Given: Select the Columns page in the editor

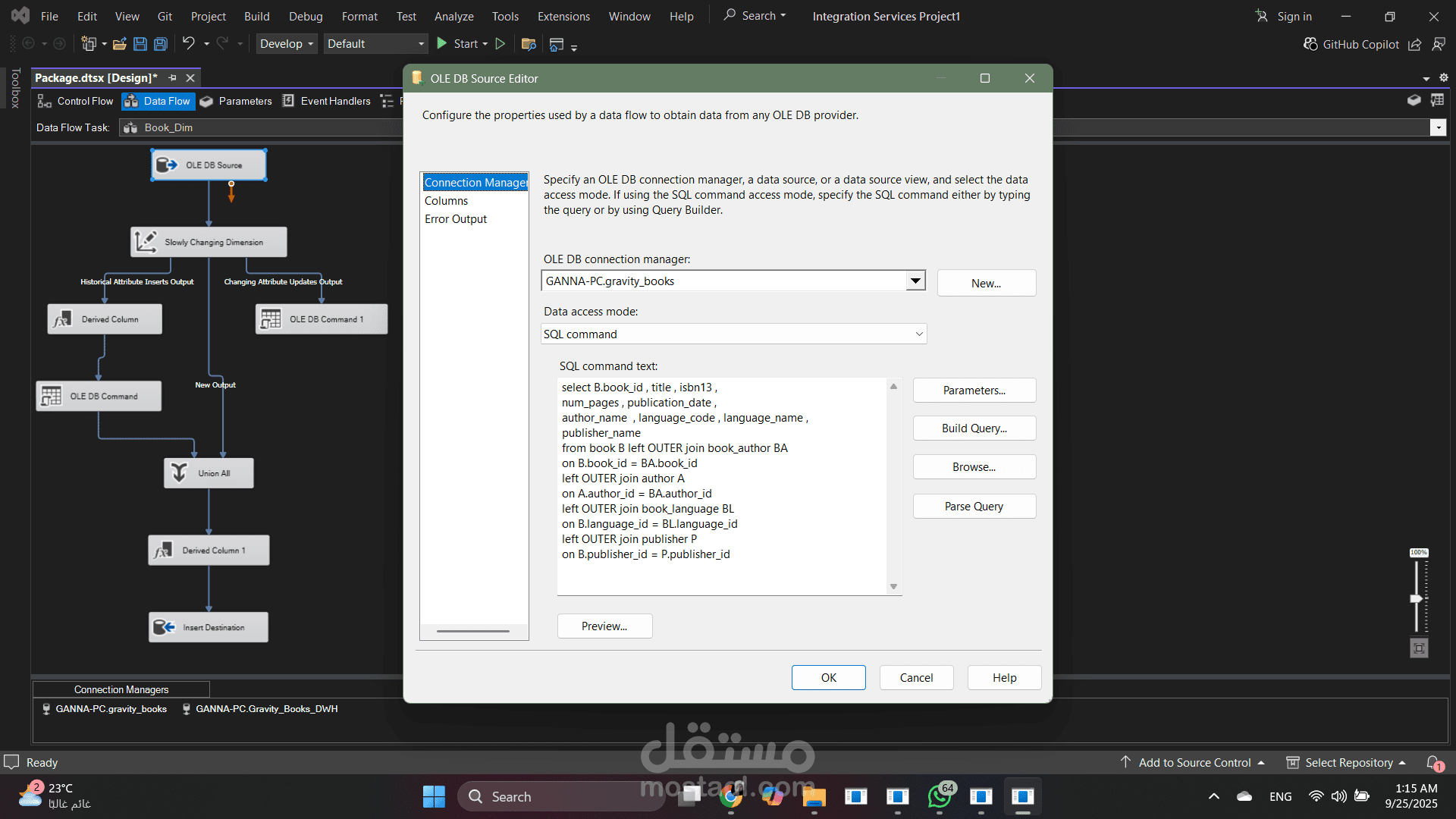Looking at the screenshot, I should click(446, 201).
